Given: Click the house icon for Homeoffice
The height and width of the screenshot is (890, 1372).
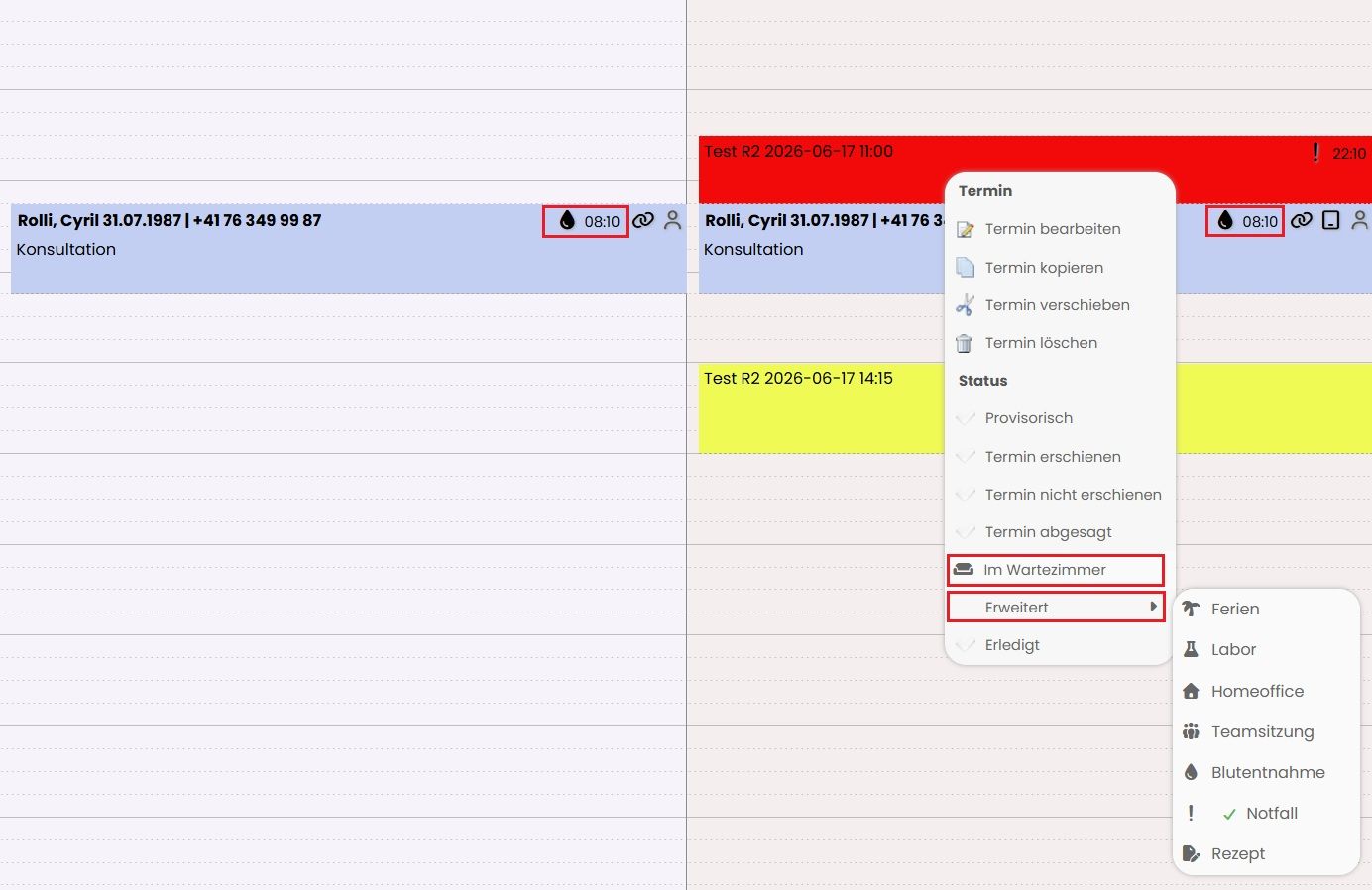Looking at the screenshot, I should (x=1191, y=691).
